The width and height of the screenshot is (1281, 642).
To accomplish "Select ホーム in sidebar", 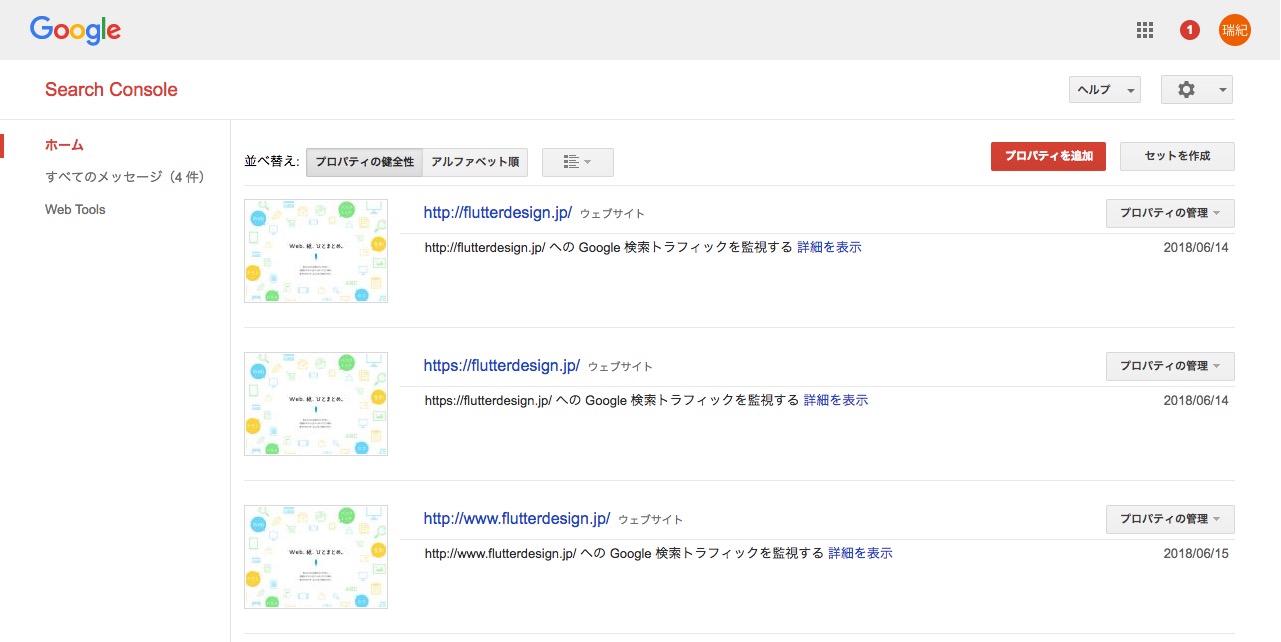I will 64,145.
